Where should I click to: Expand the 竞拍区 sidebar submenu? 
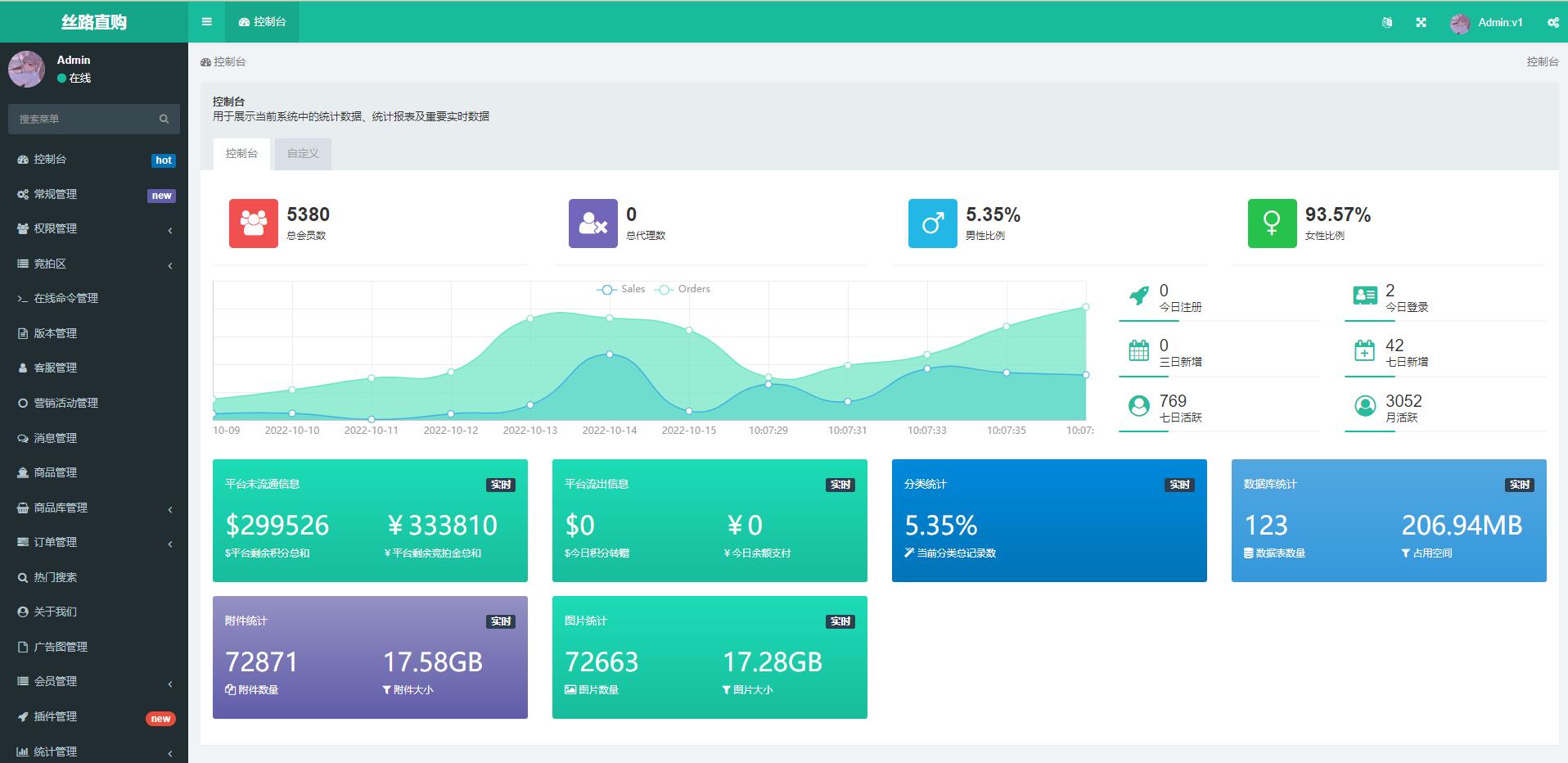[94, 264]
